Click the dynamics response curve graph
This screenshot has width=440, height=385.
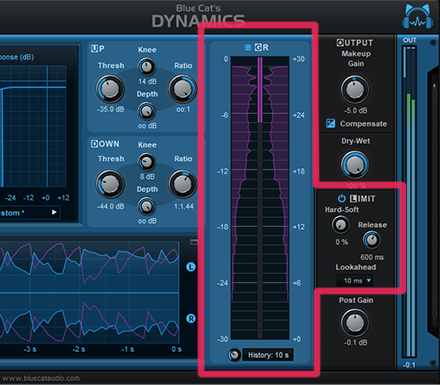coord(33,126)
